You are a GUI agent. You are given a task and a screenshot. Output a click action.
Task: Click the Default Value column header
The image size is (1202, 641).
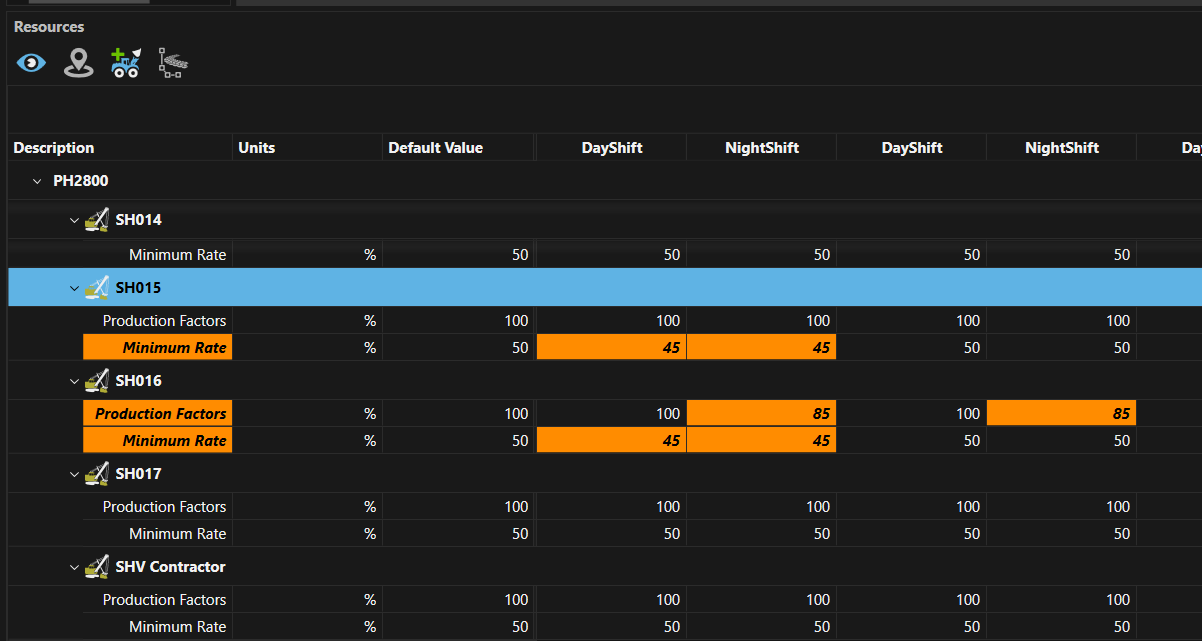point(435,148)
